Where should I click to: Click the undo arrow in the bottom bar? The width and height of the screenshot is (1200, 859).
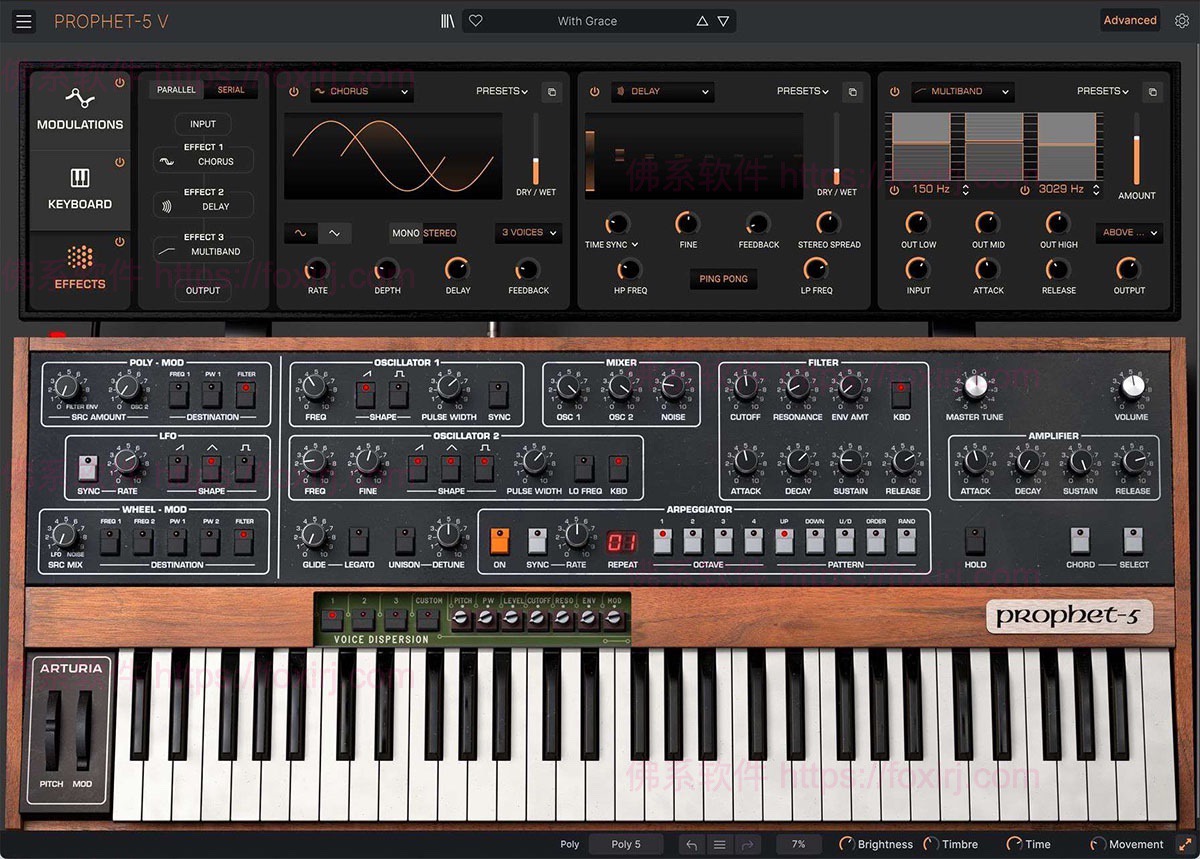pyautogui.click(x=691, y=844)
